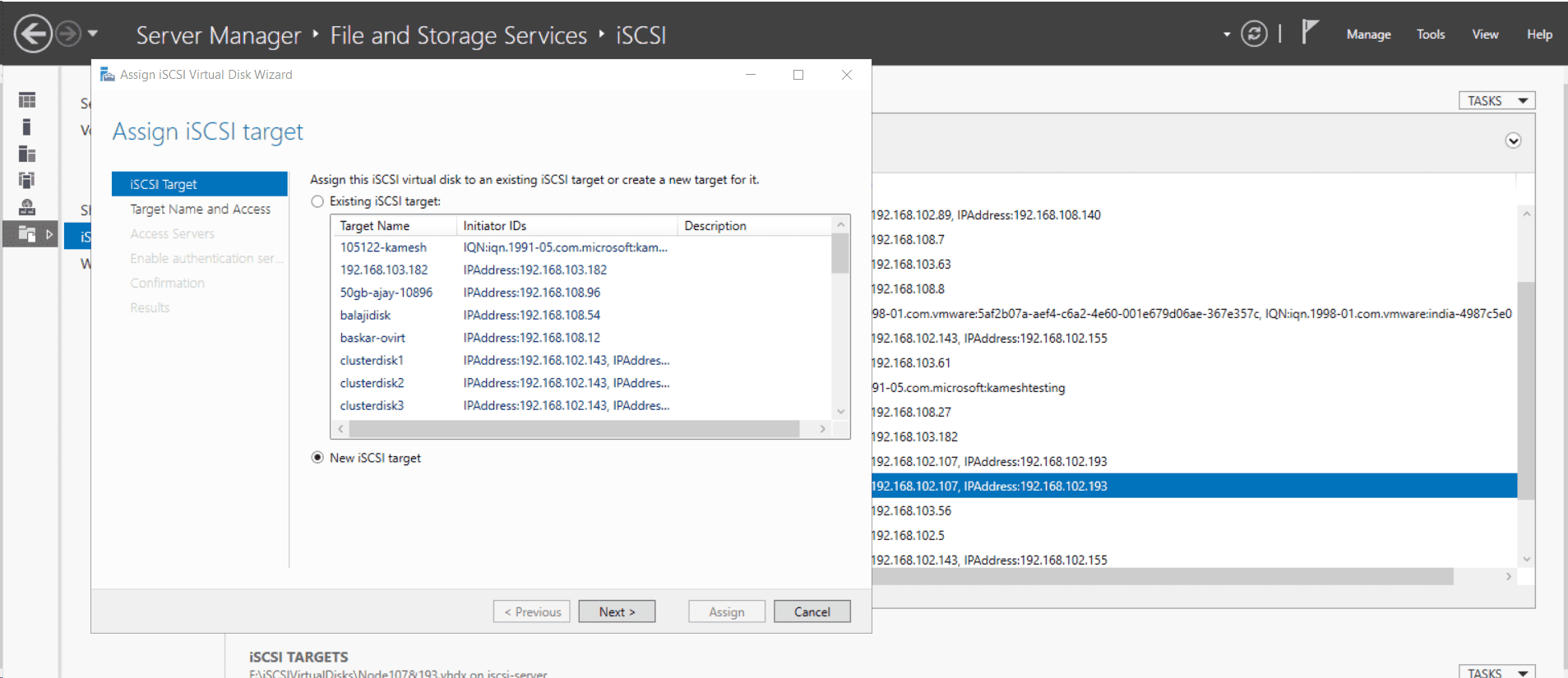The height and width of the screenshot is (678, 1568).
Task: Click the wizard title bar icon
Action: point(107,75)
